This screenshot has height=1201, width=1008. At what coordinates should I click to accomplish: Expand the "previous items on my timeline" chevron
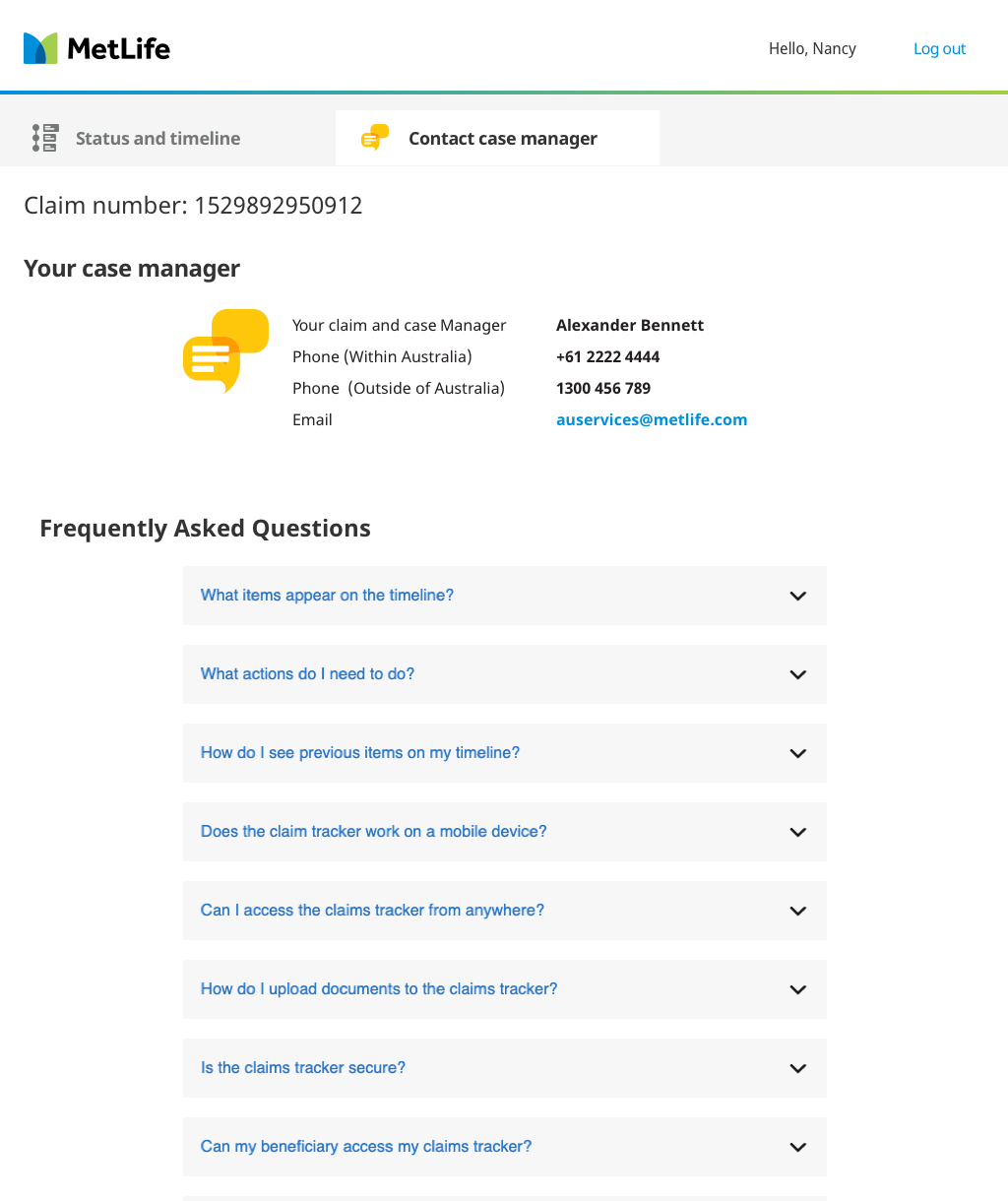798,753
